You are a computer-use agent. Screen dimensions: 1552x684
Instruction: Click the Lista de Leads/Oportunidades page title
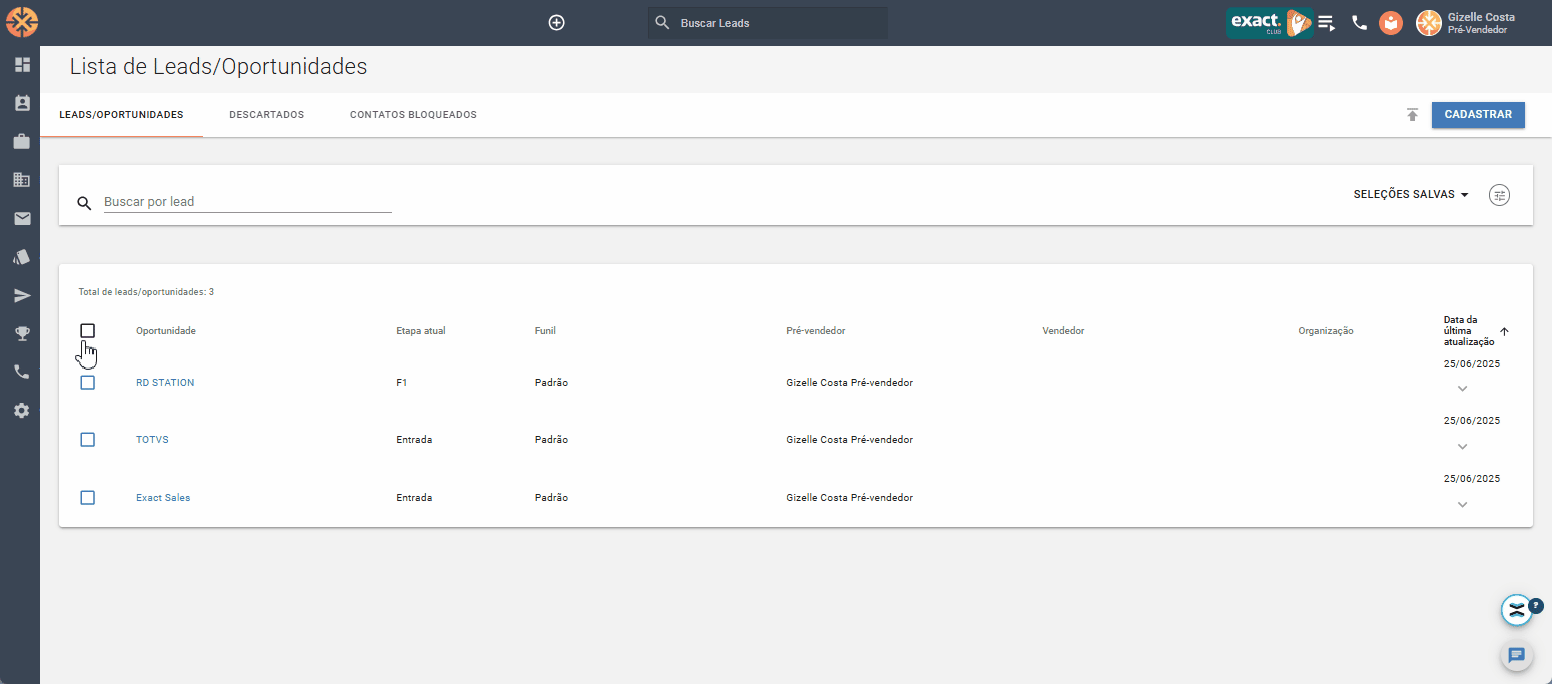click(x=218, y=67)
